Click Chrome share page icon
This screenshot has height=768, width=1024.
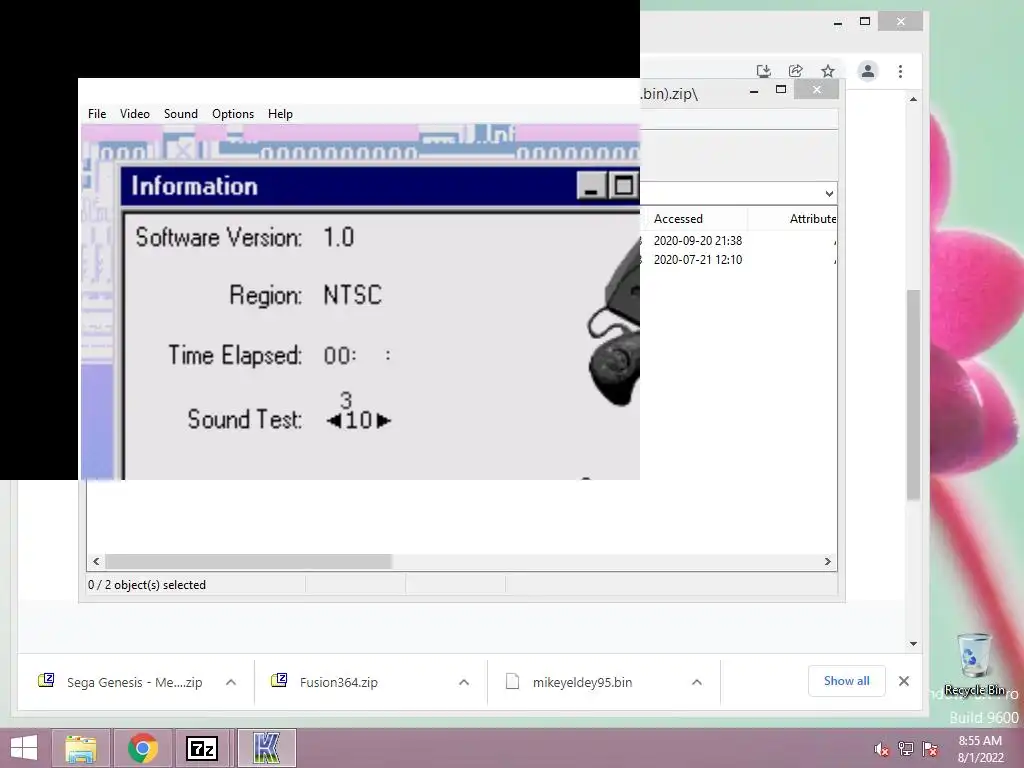click(795, 71)
